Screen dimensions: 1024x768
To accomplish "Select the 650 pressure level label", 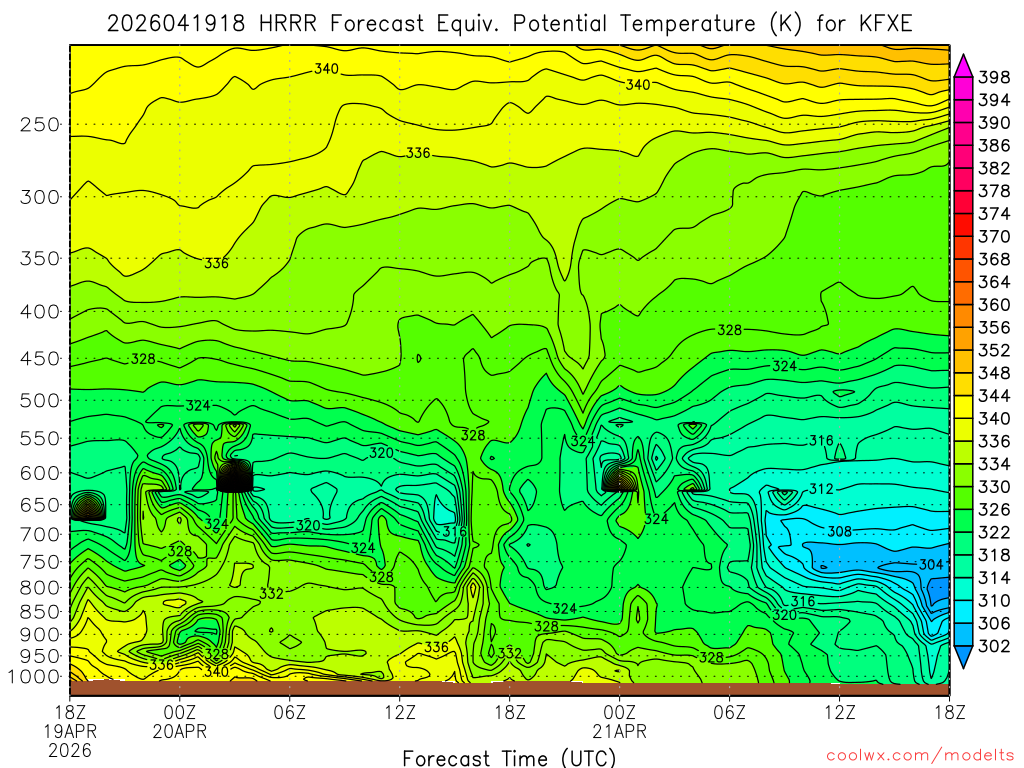I will (40, 505).
